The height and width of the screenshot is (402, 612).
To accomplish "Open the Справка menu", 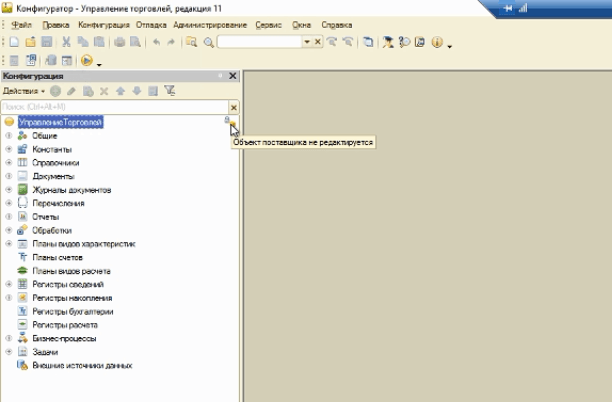I will 337,25.
